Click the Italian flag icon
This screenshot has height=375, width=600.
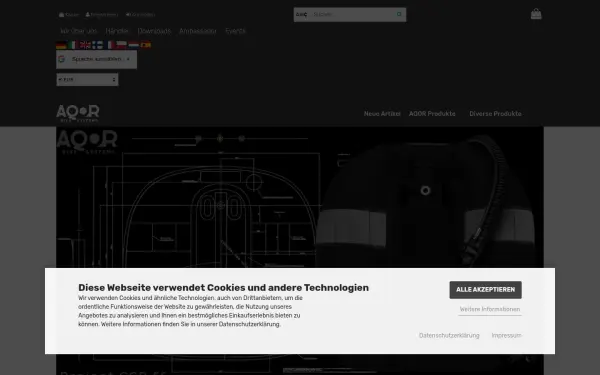[72, 45]
